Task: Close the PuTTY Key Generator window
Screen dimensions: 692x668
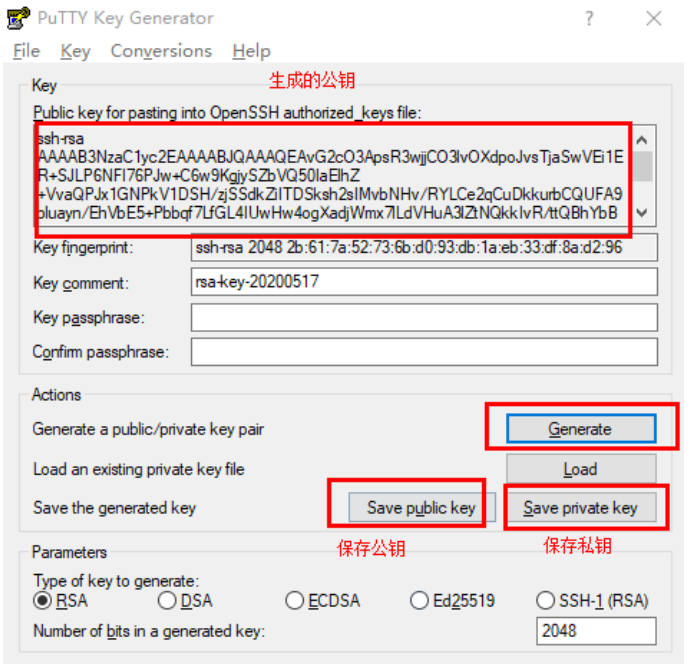Action: point(654,19)
